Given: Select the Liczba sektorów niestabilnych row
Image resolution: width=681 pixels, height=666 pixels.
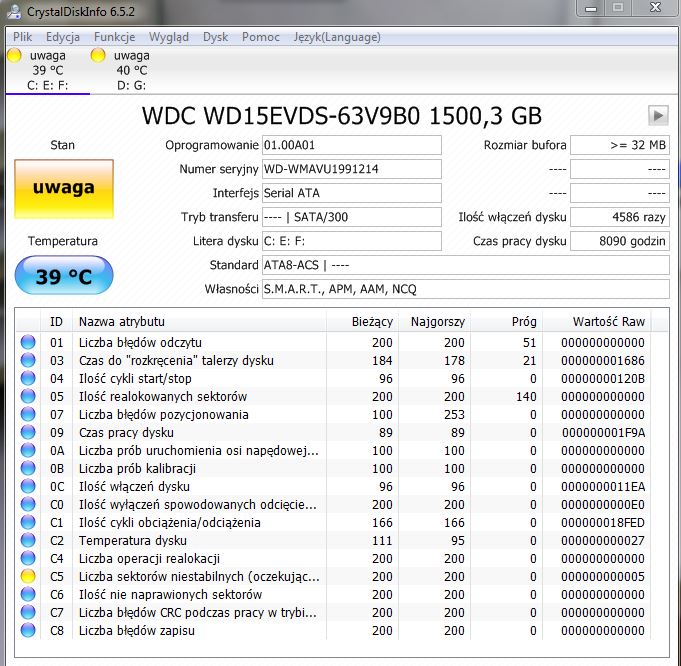Looking at the screenshot, I should pyautogui.click(x=333, y=577).
